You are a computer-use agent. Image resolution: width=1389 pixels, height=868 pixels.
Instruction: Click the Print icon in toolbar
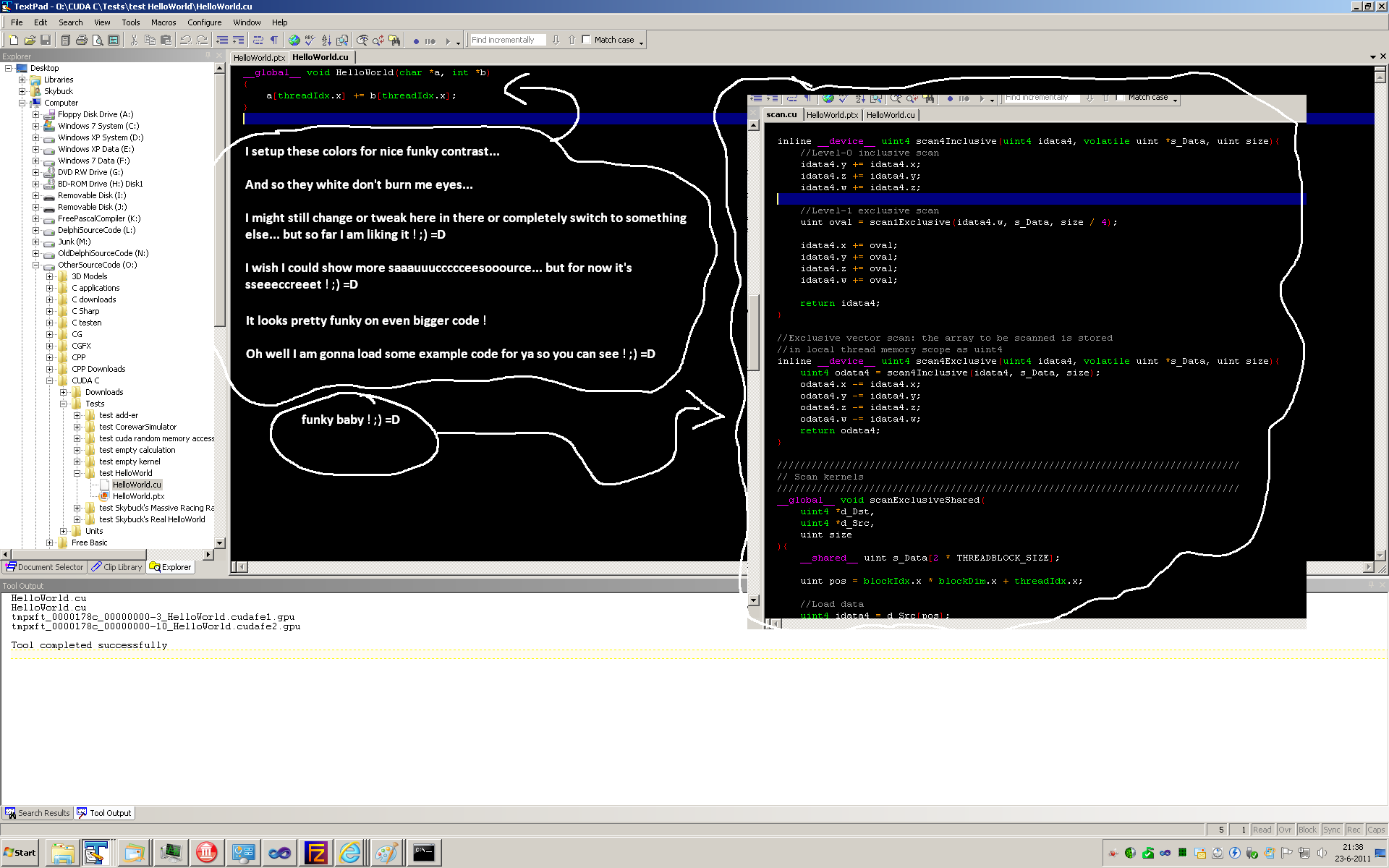[x=82, y=41]
